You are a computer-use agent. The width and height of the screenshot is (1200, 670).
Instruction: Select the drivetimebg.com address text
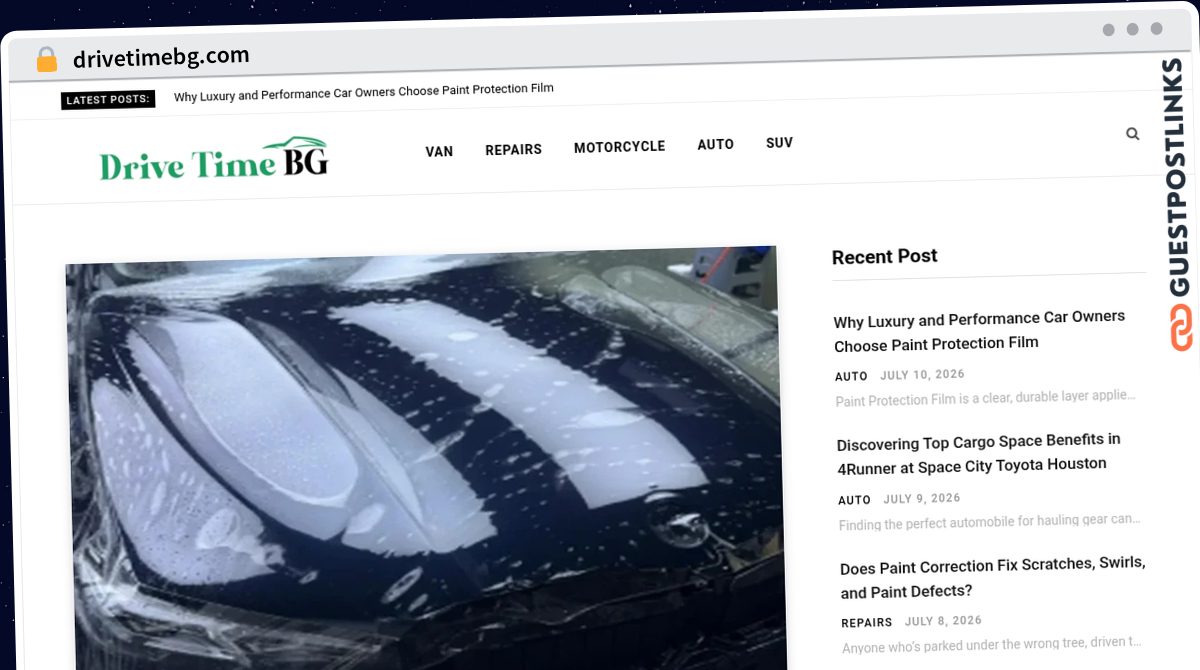tap(161, 57)
